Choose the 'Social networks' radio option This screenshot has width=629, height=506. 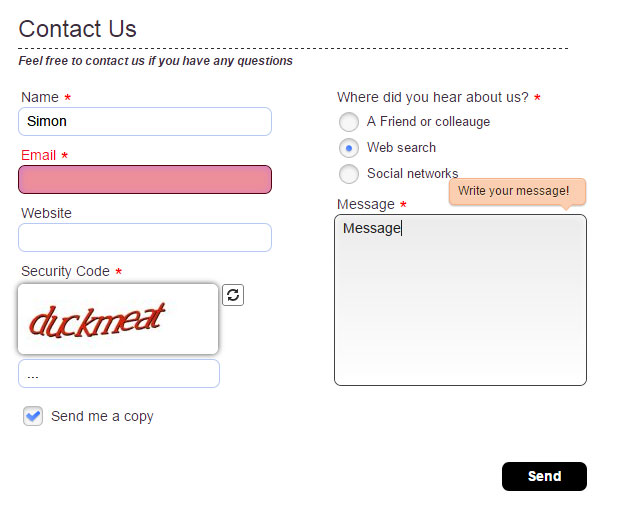(x=349, y=174)
